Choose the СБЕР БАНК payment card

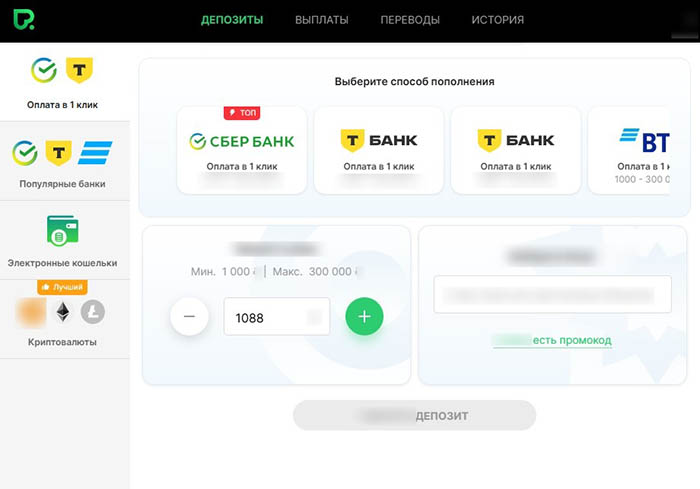(242, 150)
